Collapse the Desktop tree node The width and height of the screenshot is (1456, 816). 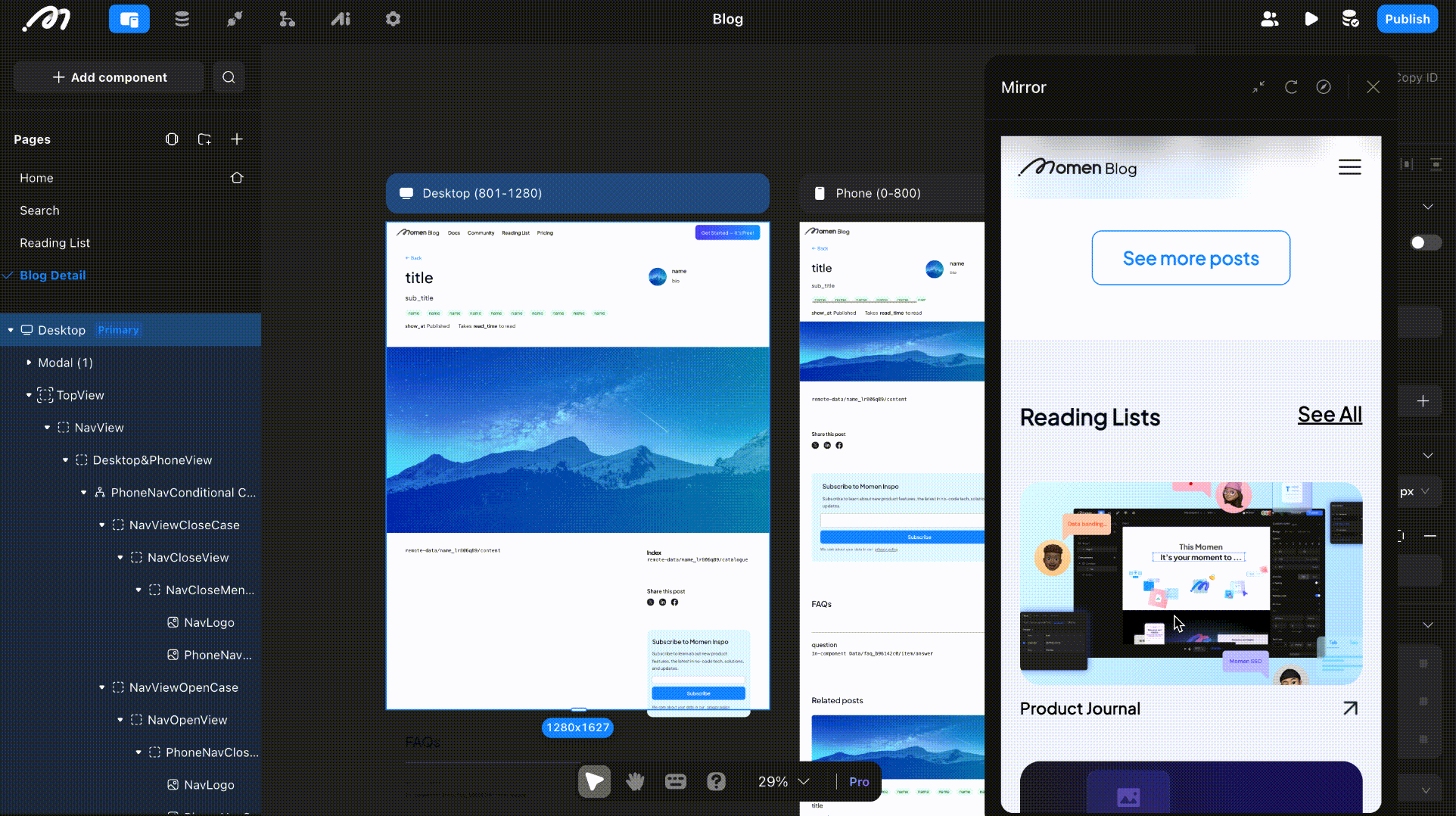coord(11,330)
